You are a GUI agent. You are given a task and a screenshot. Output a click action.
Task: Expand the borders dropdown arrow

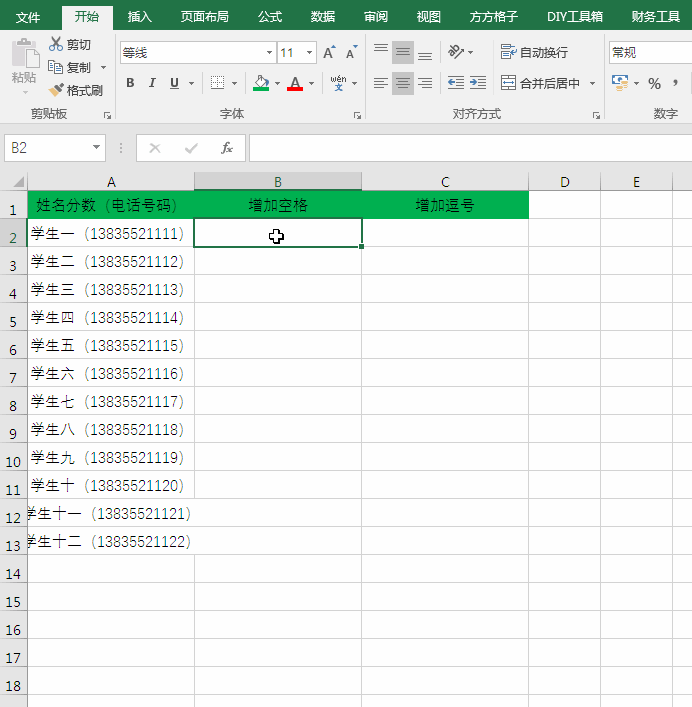(x=234, y=83)
